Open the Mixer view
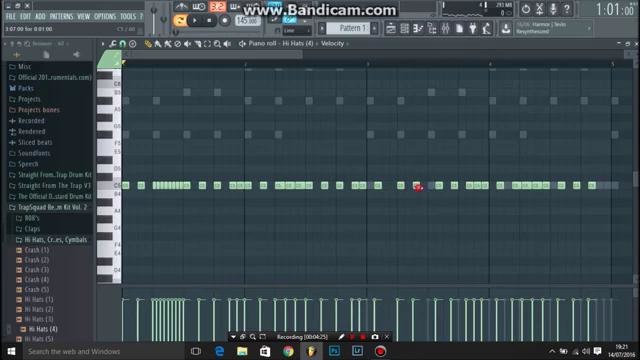This screenshot has width=640, height=360. [x=445, y=29]
